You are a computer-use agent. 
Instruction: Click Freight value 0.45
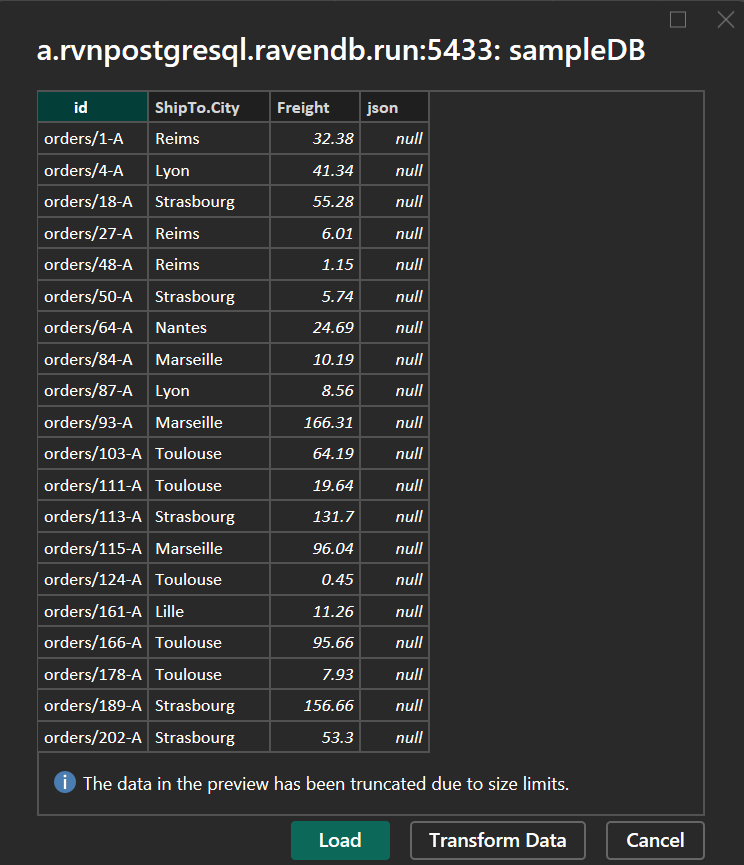pyautogui.click(x=315, y=580)
